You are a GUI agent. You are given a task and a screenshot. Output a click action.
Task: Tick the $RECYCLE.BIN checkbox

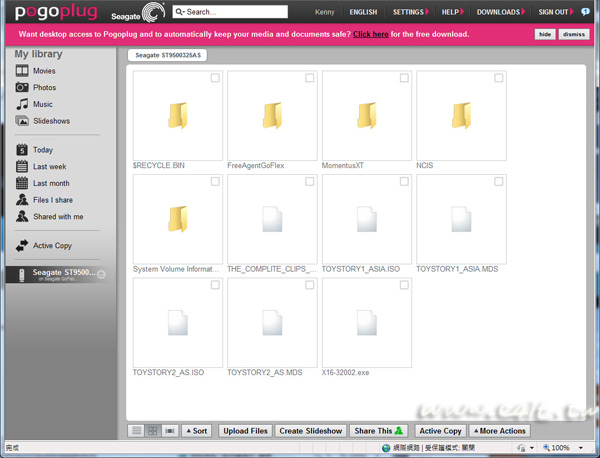click(215, 78)
